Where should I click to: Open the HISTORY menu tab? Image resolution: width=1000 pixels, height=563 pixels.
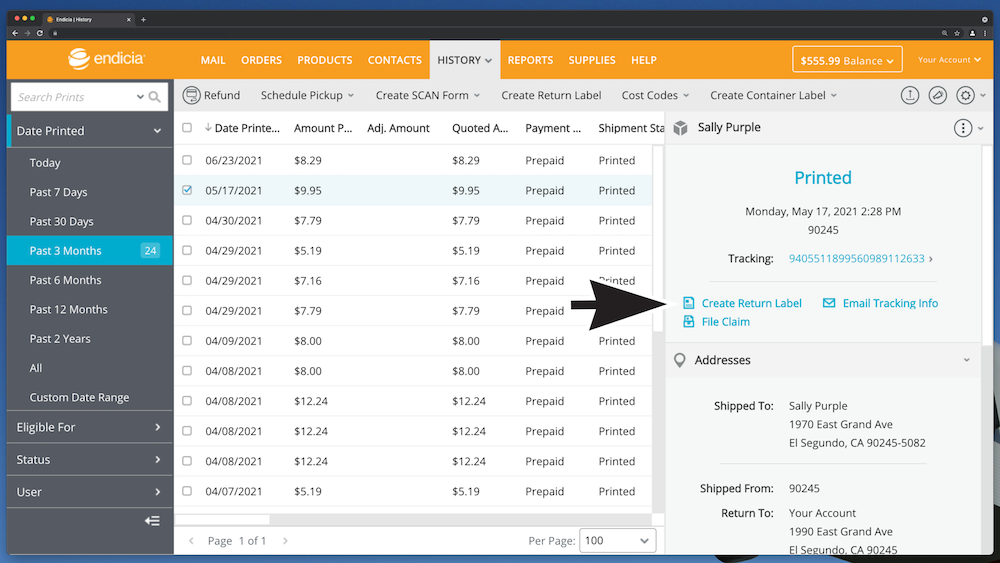coord(464,60)
